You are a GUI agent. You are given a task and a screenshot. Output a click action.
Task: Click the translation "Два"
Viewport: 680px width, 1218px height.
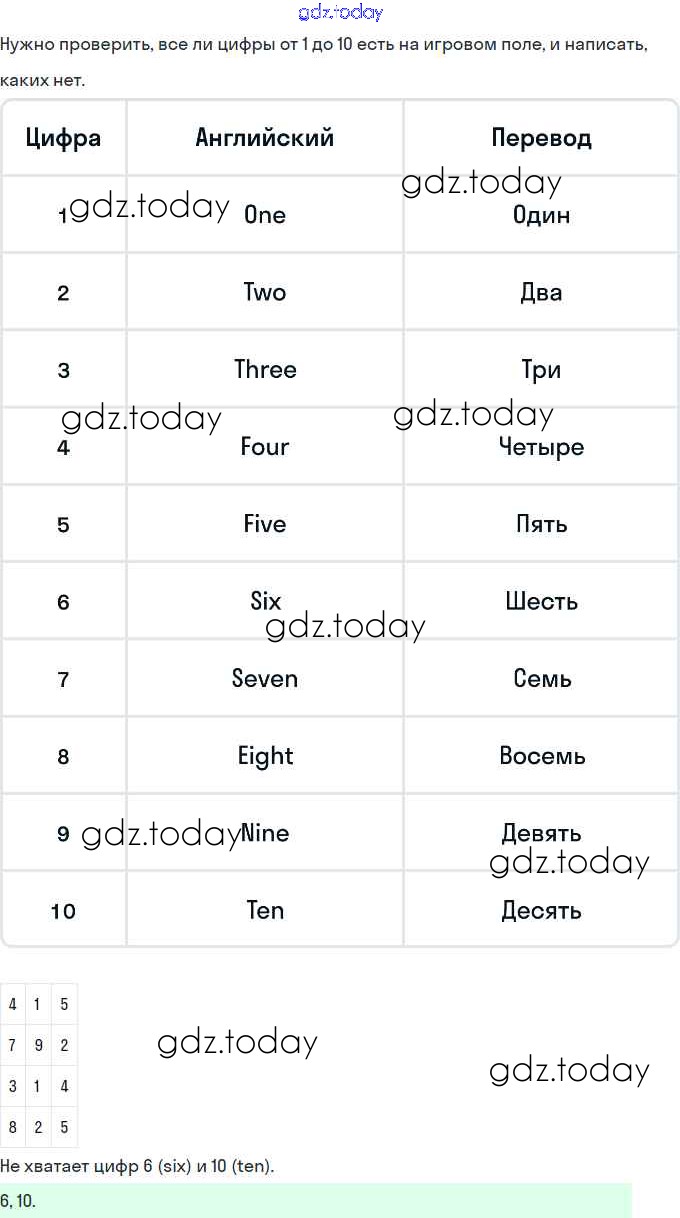click(x=541, y=292)
